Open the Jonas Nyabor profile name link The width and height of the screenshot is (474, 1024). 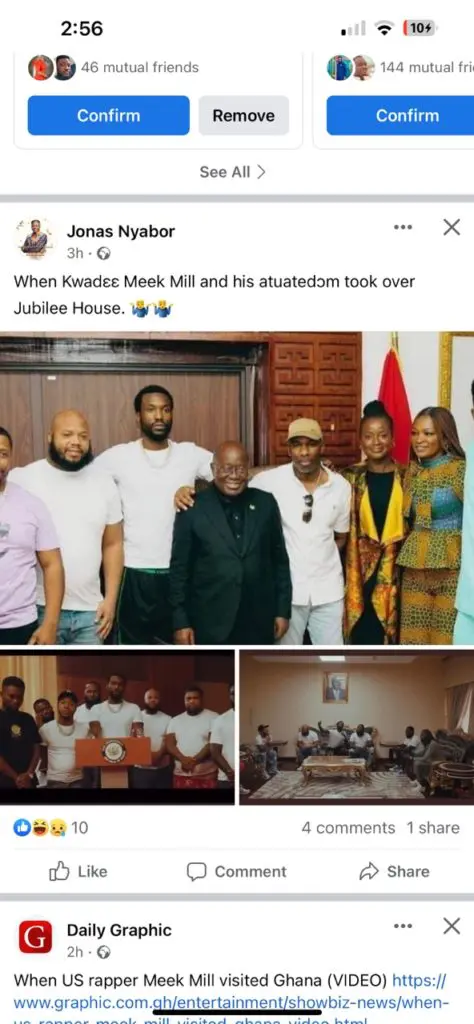pyautogui.click(x=121, y=231)
